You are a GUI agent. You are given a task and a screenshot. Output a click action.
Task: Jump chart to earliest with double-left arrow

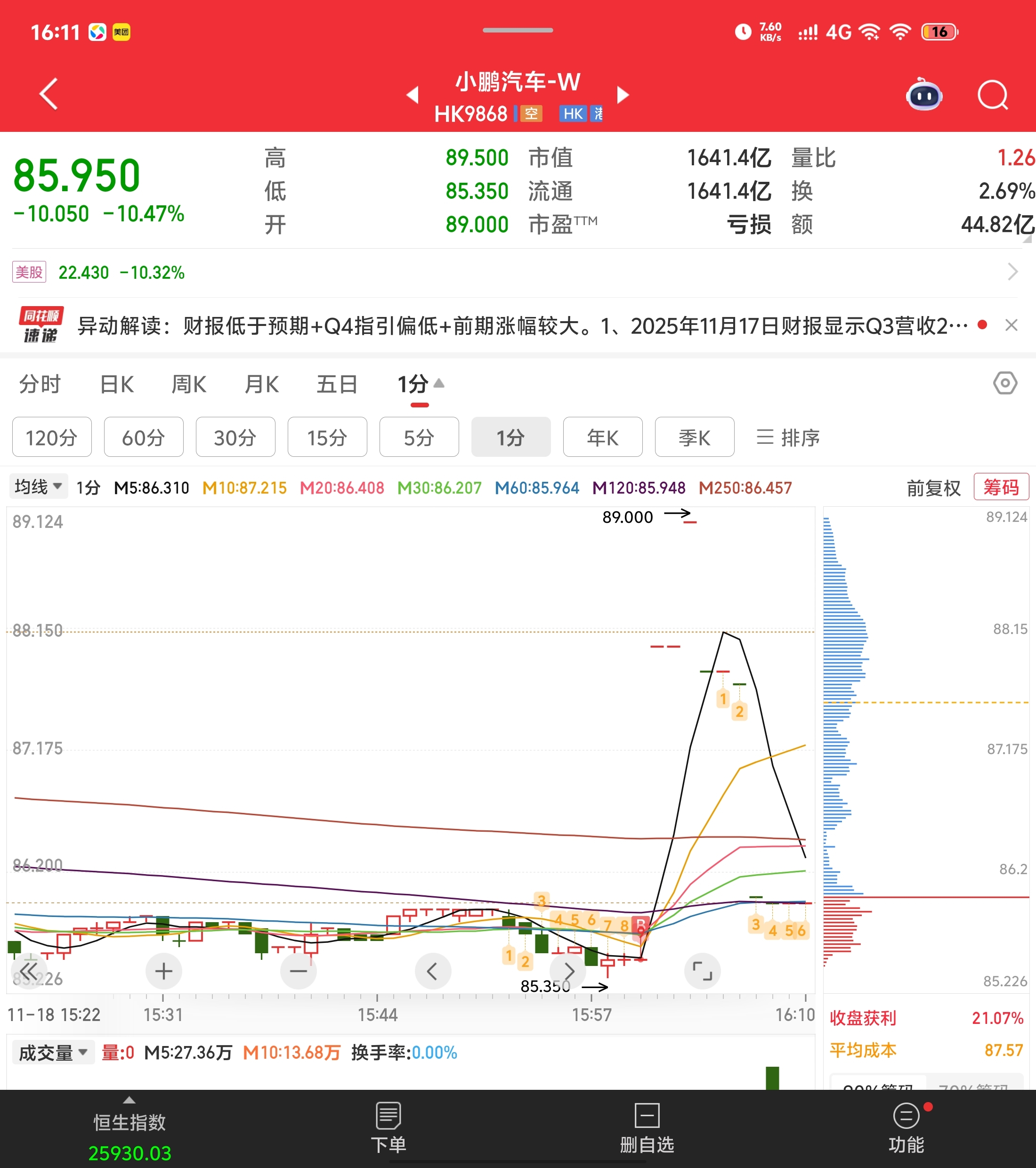tap(29, 971)
